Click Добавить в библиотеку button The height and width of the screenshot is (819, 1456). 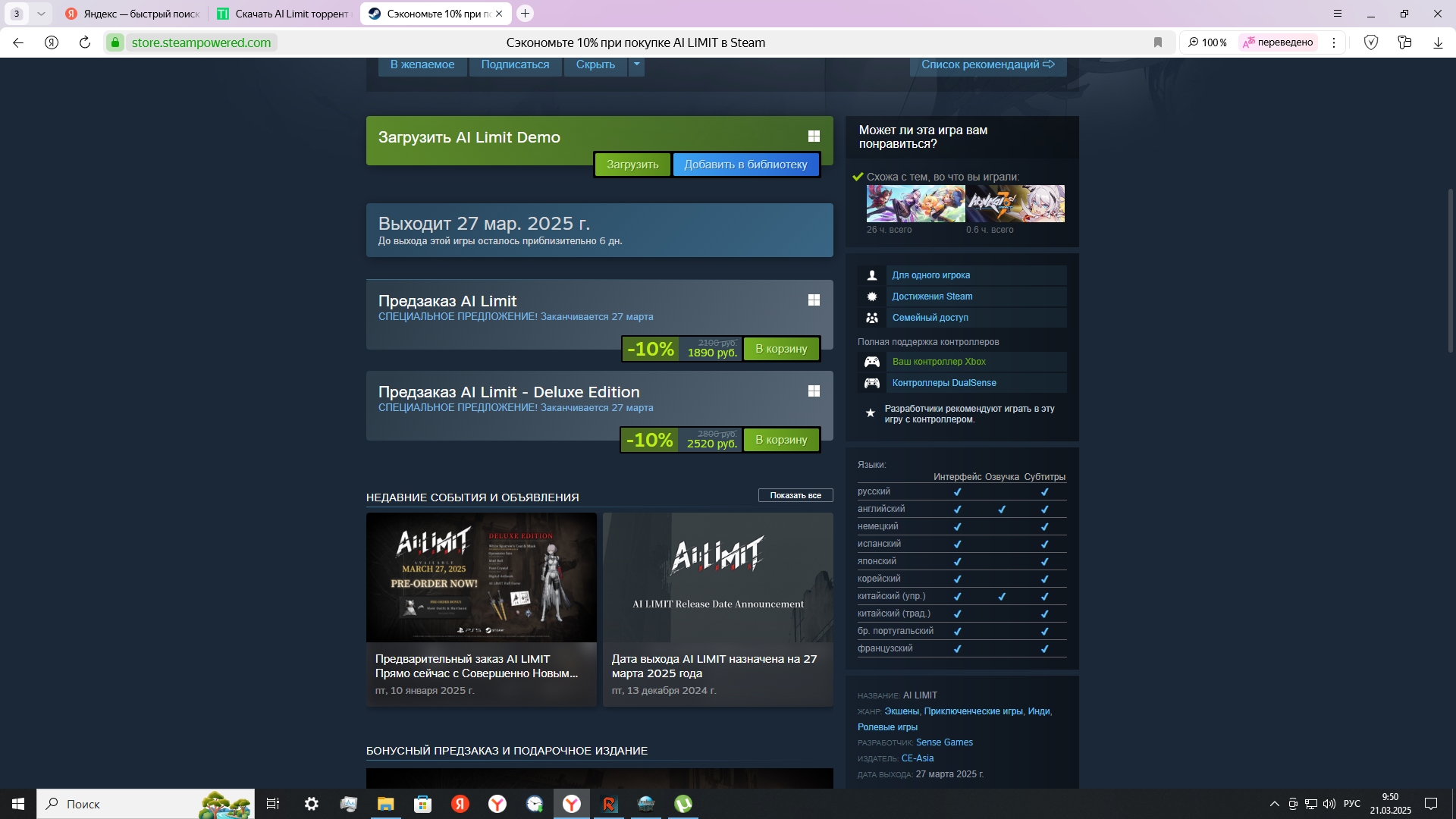(745, 165)
